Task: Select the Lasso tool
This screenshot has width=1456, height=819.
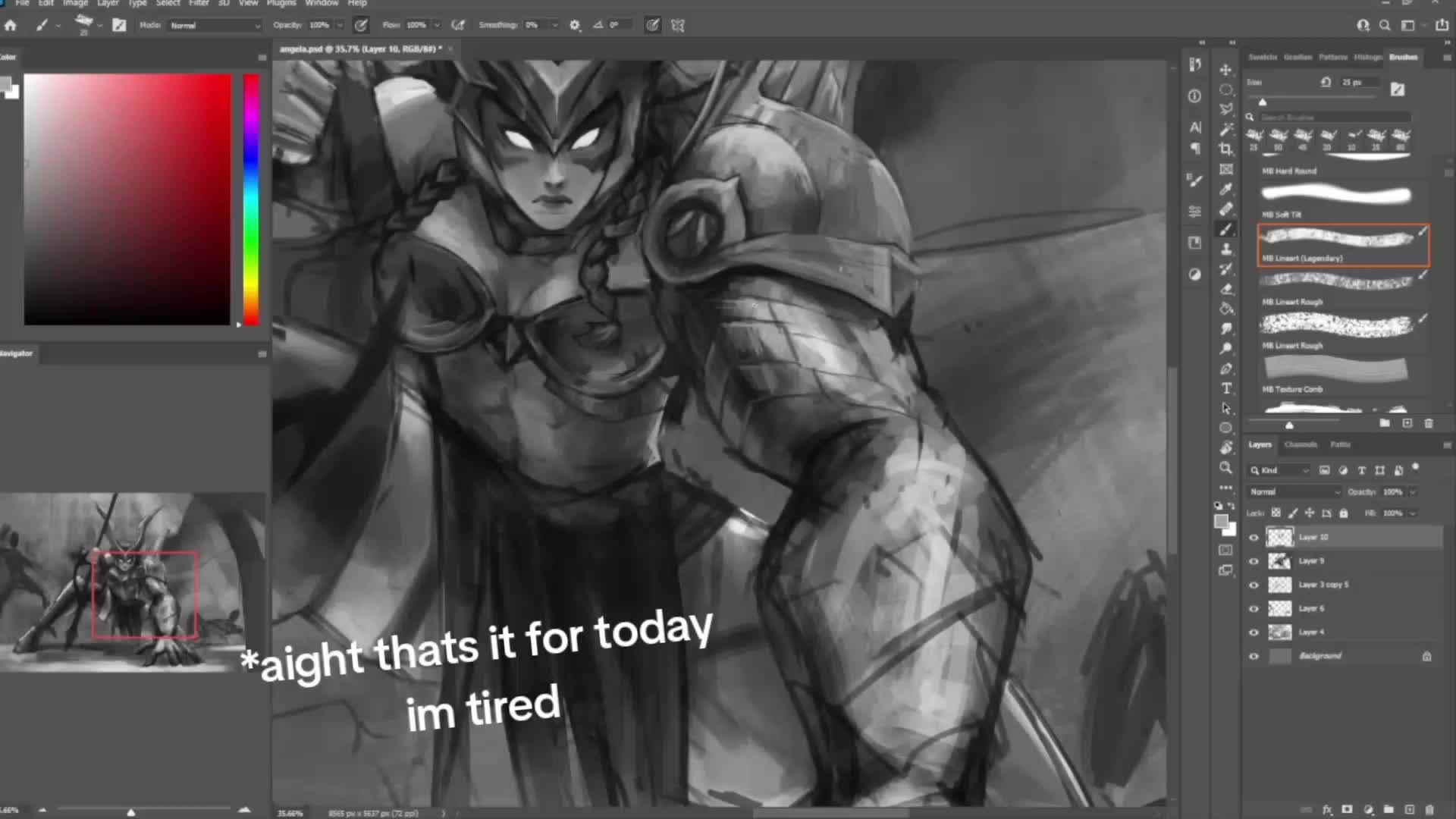Action: point(1225,109)
